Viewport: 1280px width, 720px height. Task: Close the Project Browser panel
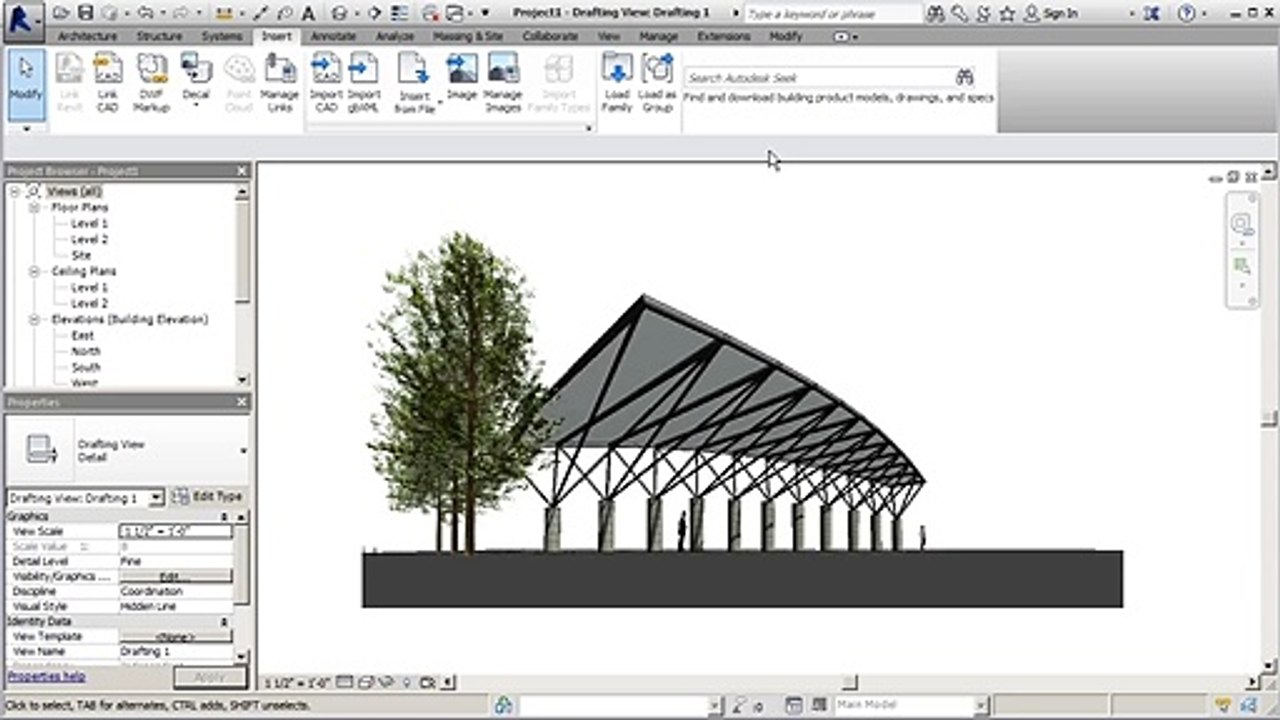(241, 171)
